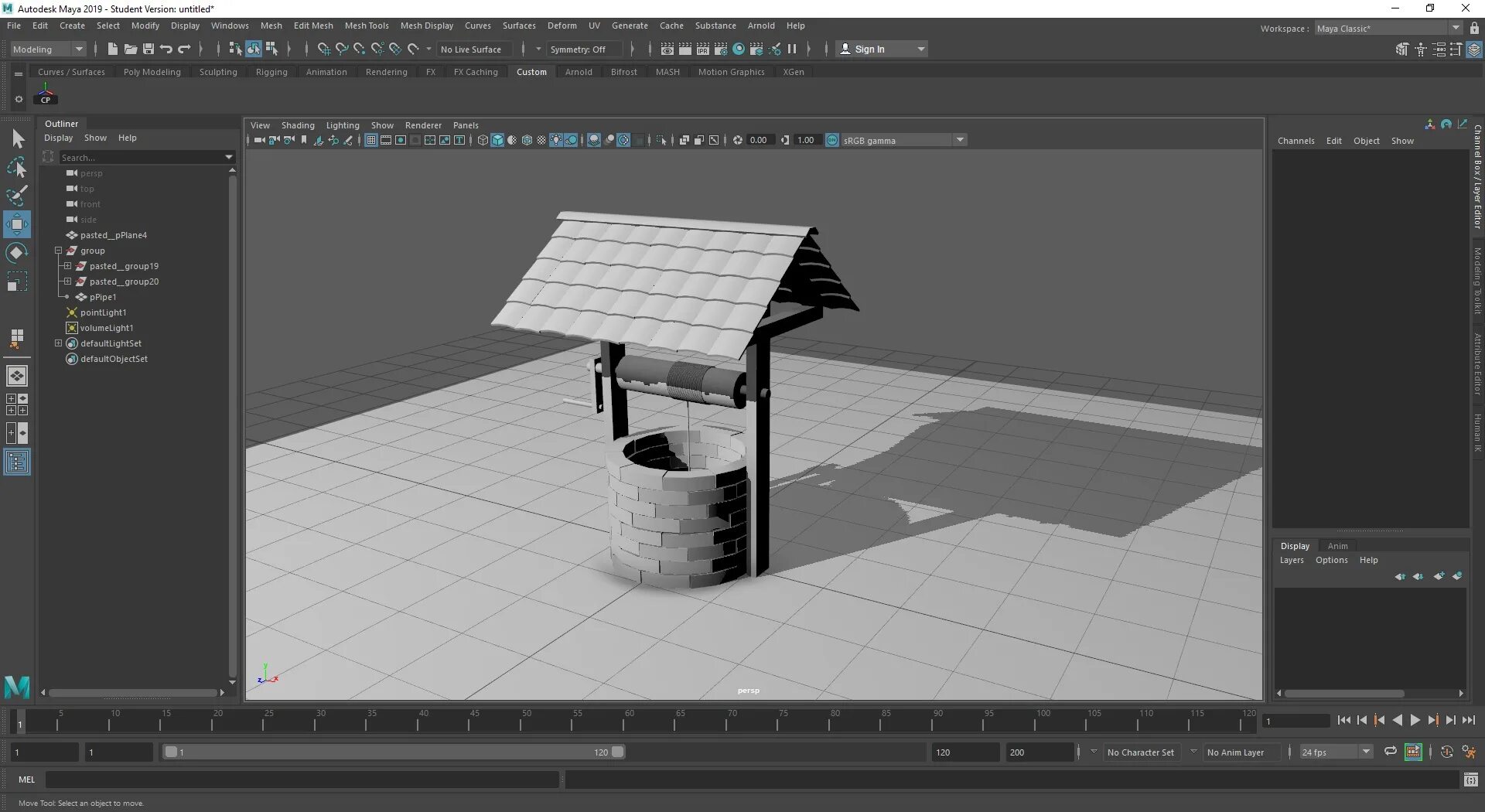Expand pasted__group20 in Outliner

pyautogui.click(x=67, y=281)
